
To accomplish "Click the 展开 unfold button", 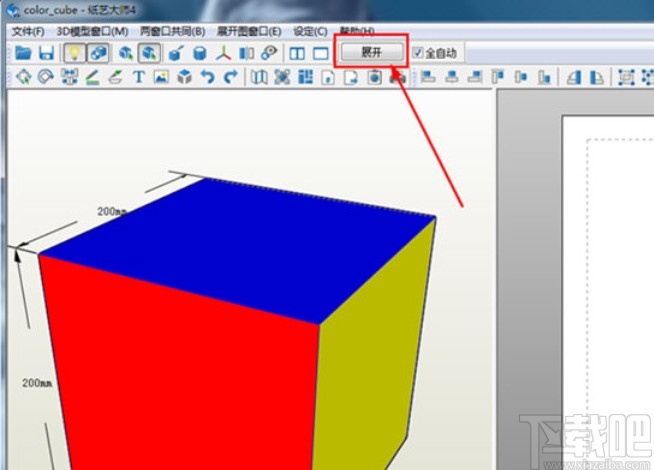I will [372, 52].
